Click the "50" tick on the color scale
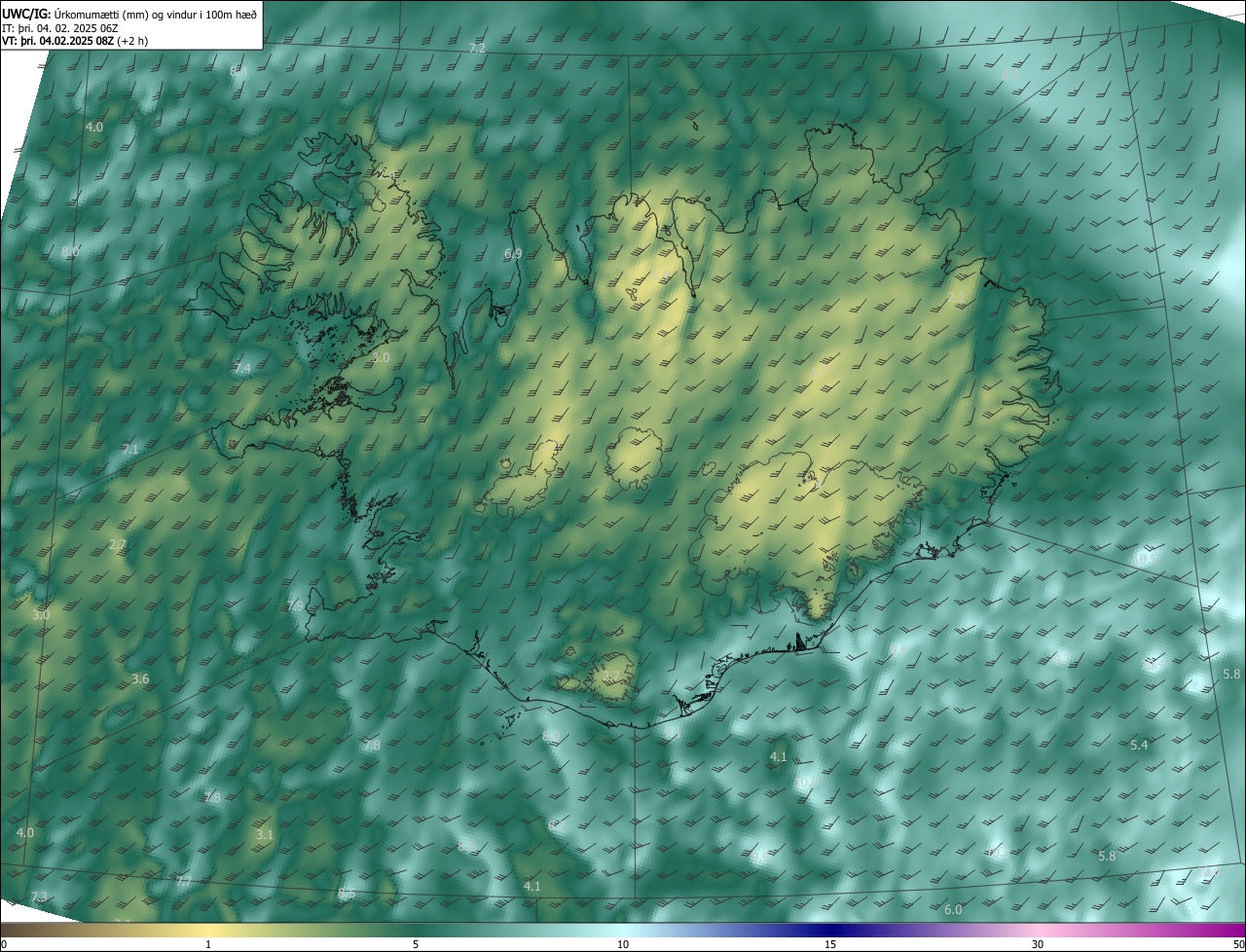This screenshot has width=1246, height=952. pos(1238,944)
